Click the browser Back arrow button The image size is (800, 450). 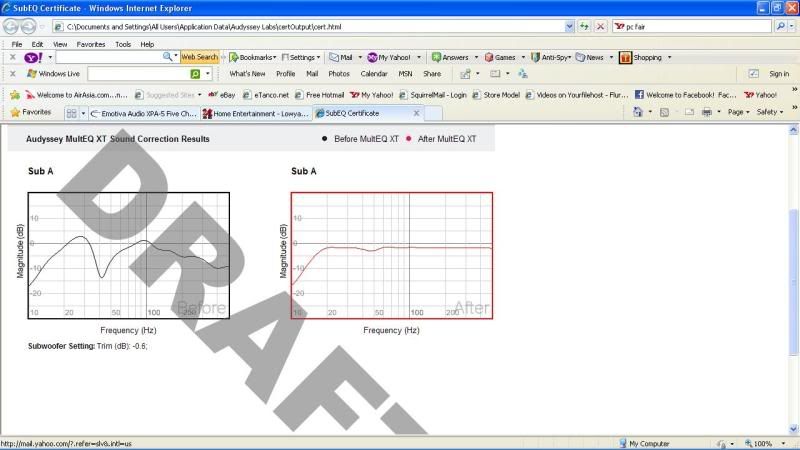click(11, 27)
